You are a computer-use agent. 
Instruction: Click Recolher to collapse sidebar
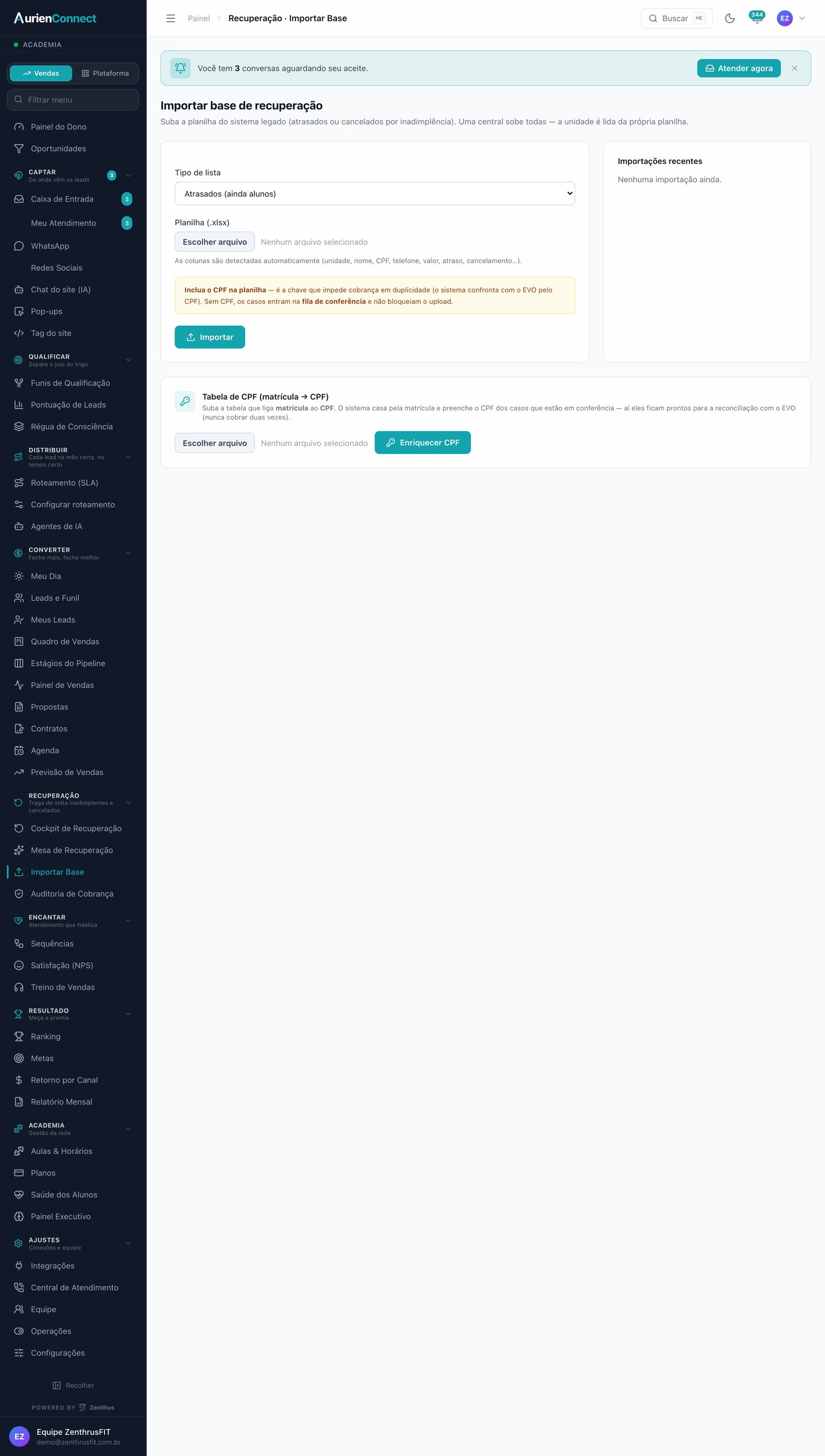[x=73, y=1385]
